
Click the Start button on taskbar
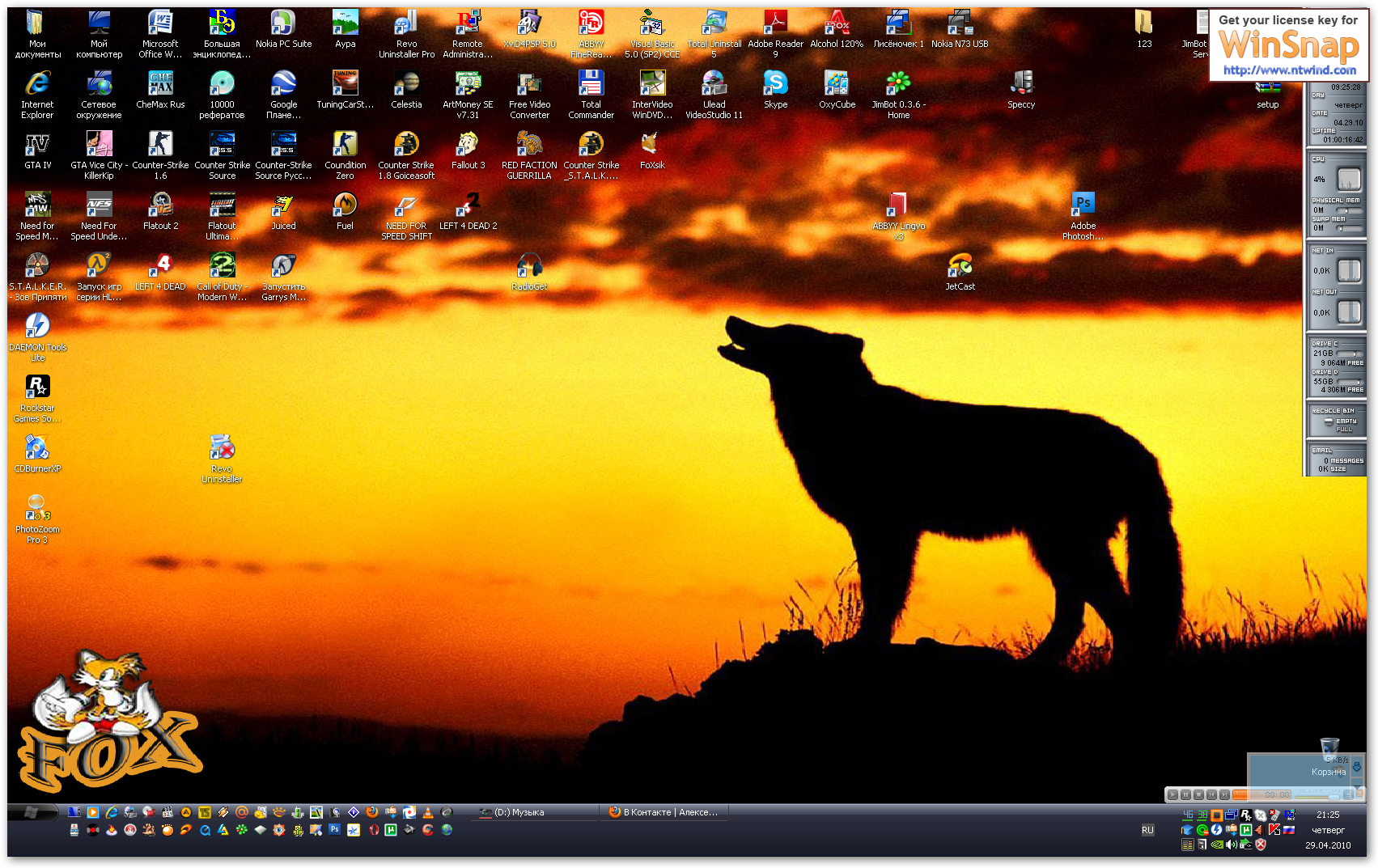(x=32, y=812)
